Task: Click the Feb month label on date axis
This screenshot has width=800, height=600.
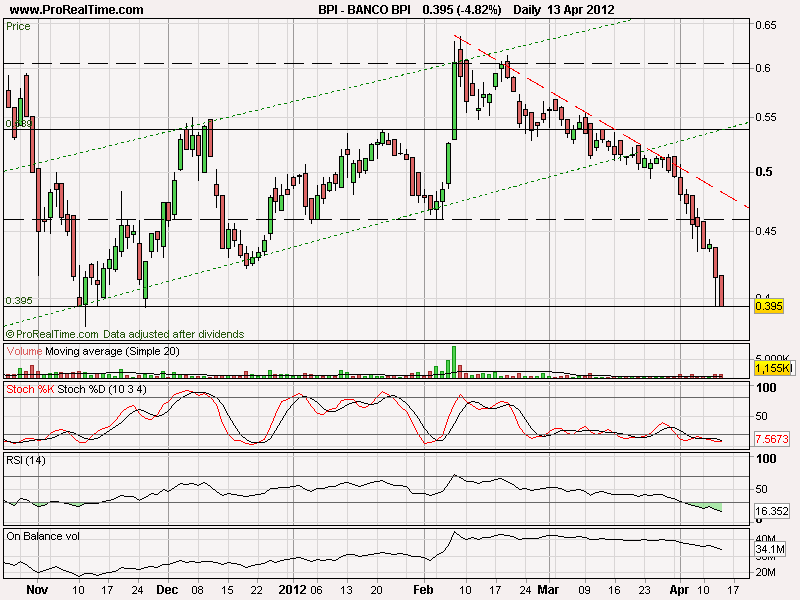Action: 423,590
